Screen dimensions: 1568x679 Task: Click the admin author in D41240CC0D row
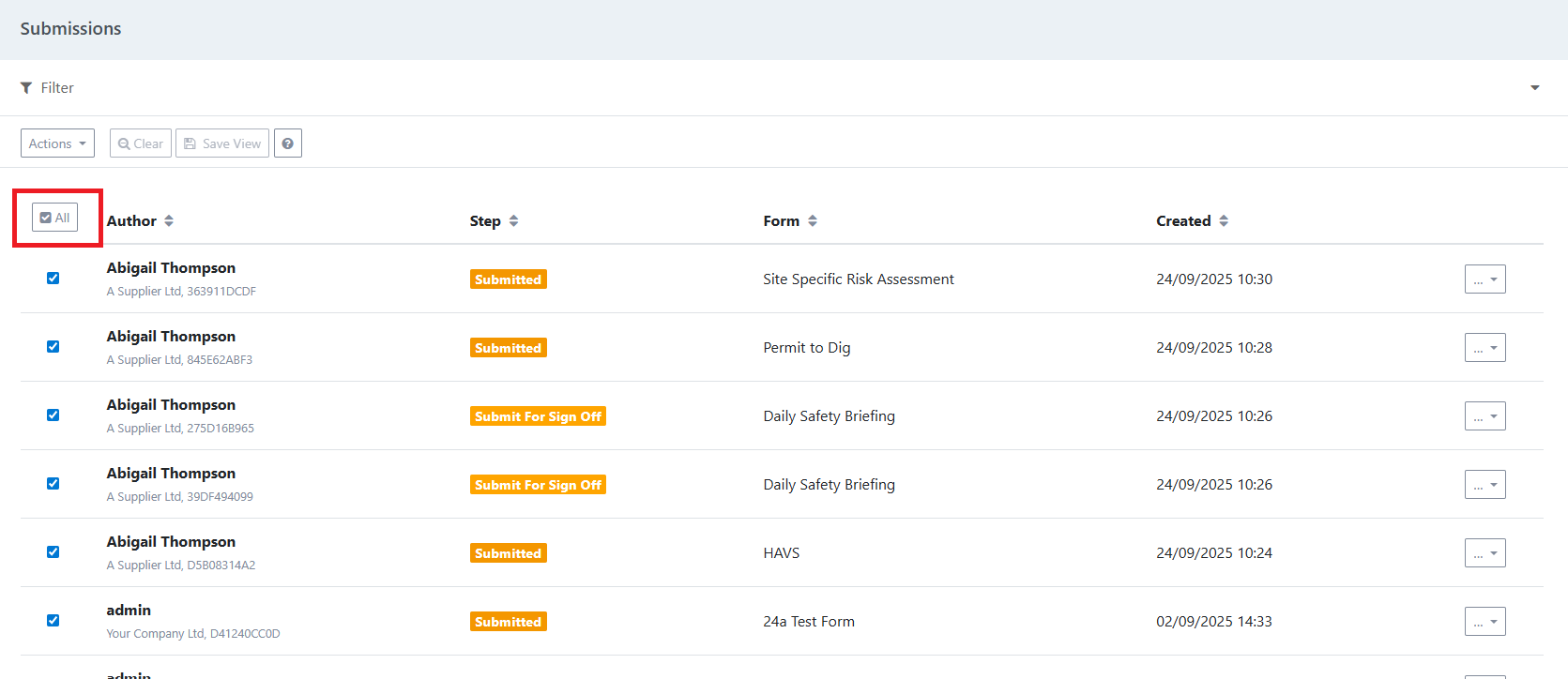point(129,611)
